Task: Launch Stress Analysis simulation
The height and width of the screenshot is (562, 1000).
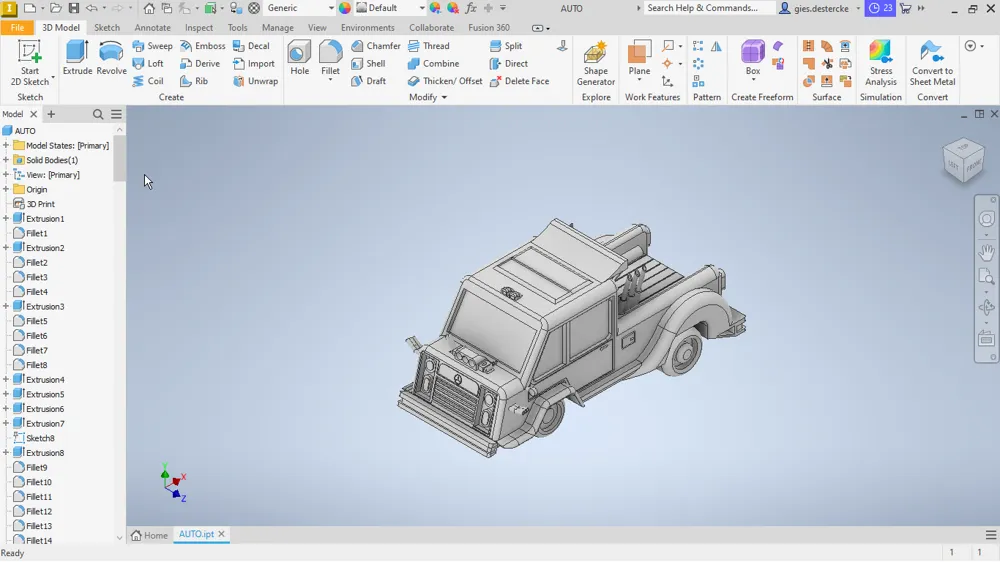Action: point(881,63)
